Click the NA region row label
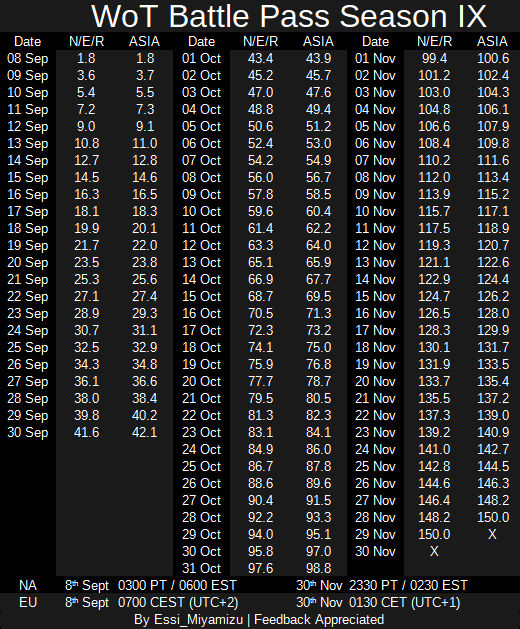The width and height of the screenshot is (520, 629). [x=28, y=585]
